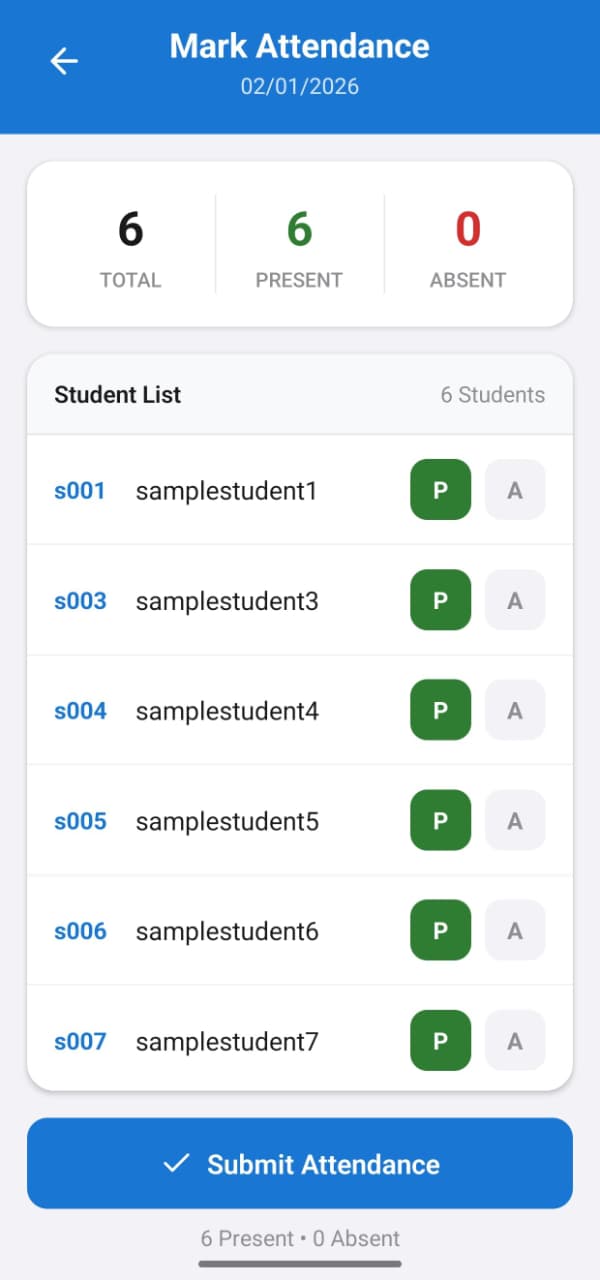Set samplestudent3 to present
Image resolution: width=600 pixels, height=1280 pixels.
pos(440,600)
